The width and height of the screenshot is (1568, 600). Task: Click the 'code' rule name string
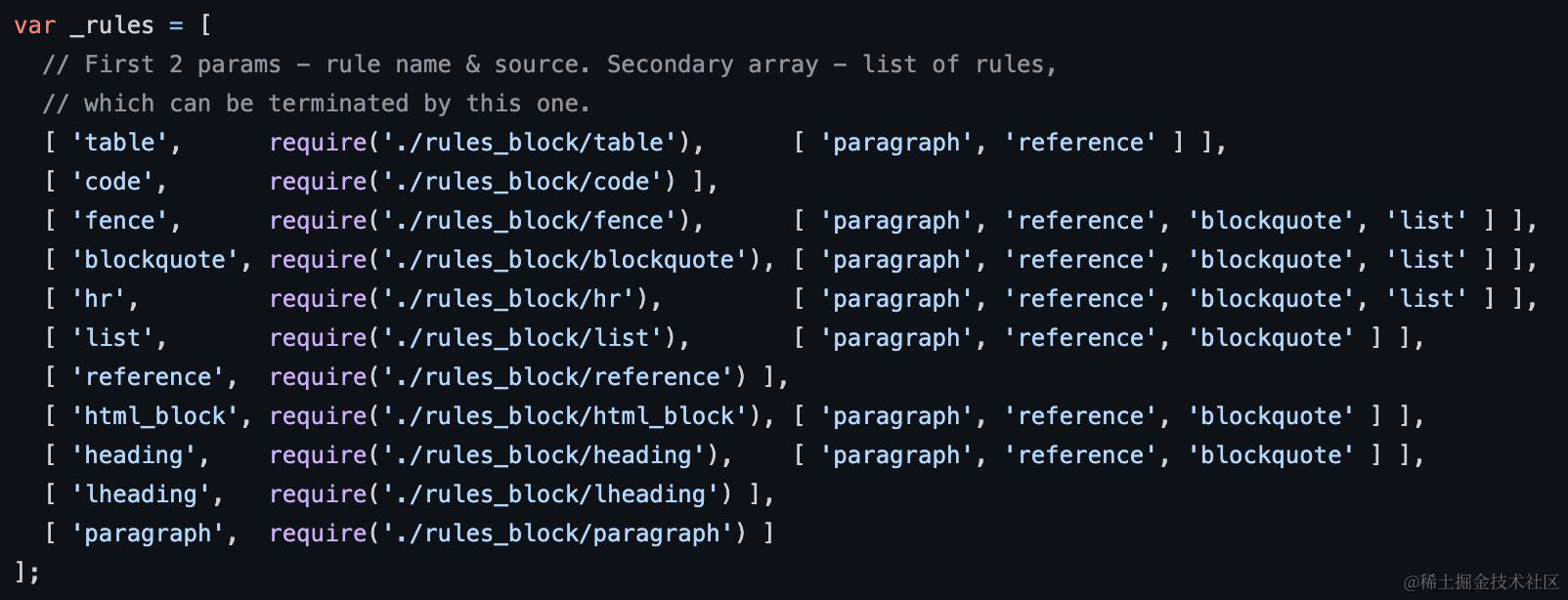[x=112, y=182]
